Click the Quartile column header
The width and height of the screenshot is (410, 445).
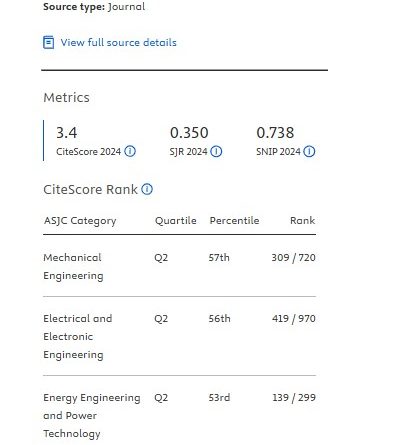point(176,221)
